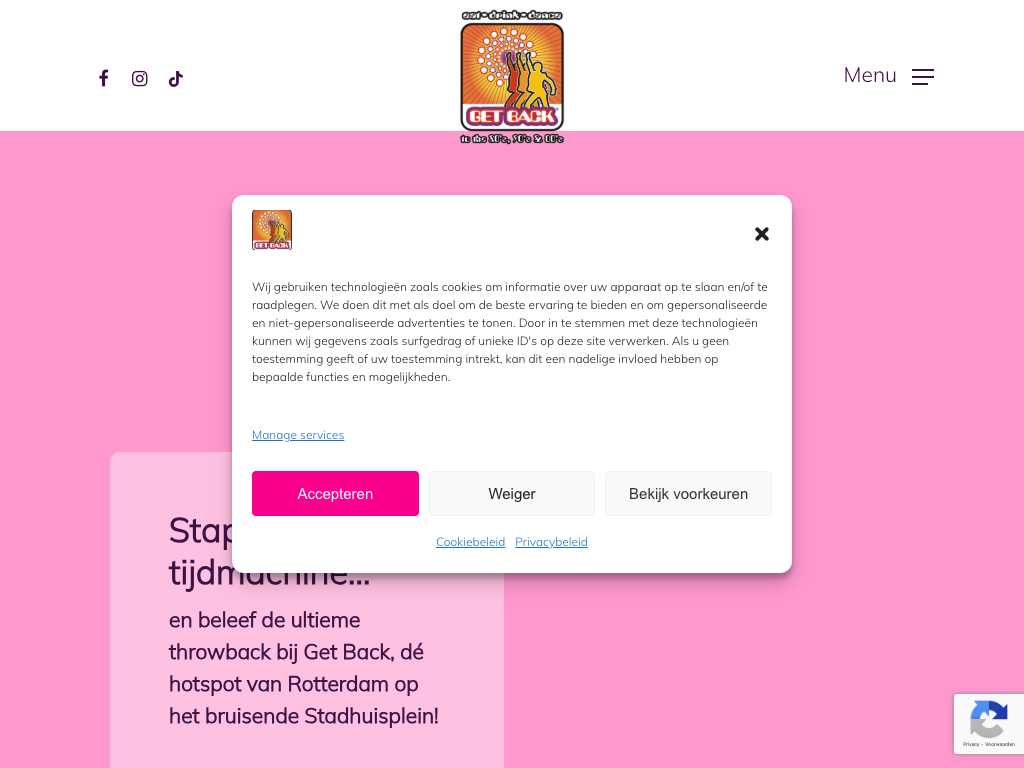
Task: Open Bekijk voorkeuren preferences
Action: (x=688, y=494)
